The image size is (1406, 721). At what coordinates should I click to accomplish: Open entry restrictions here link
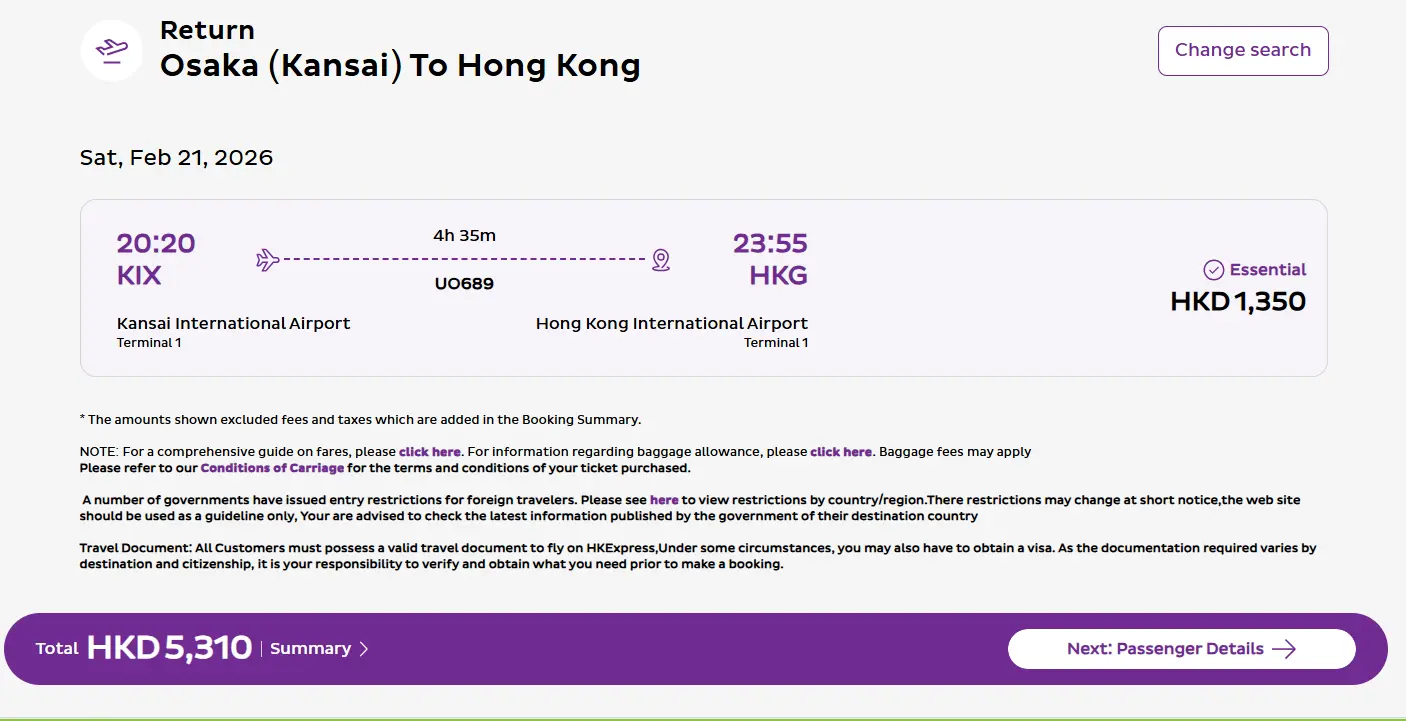coord(664,500)
